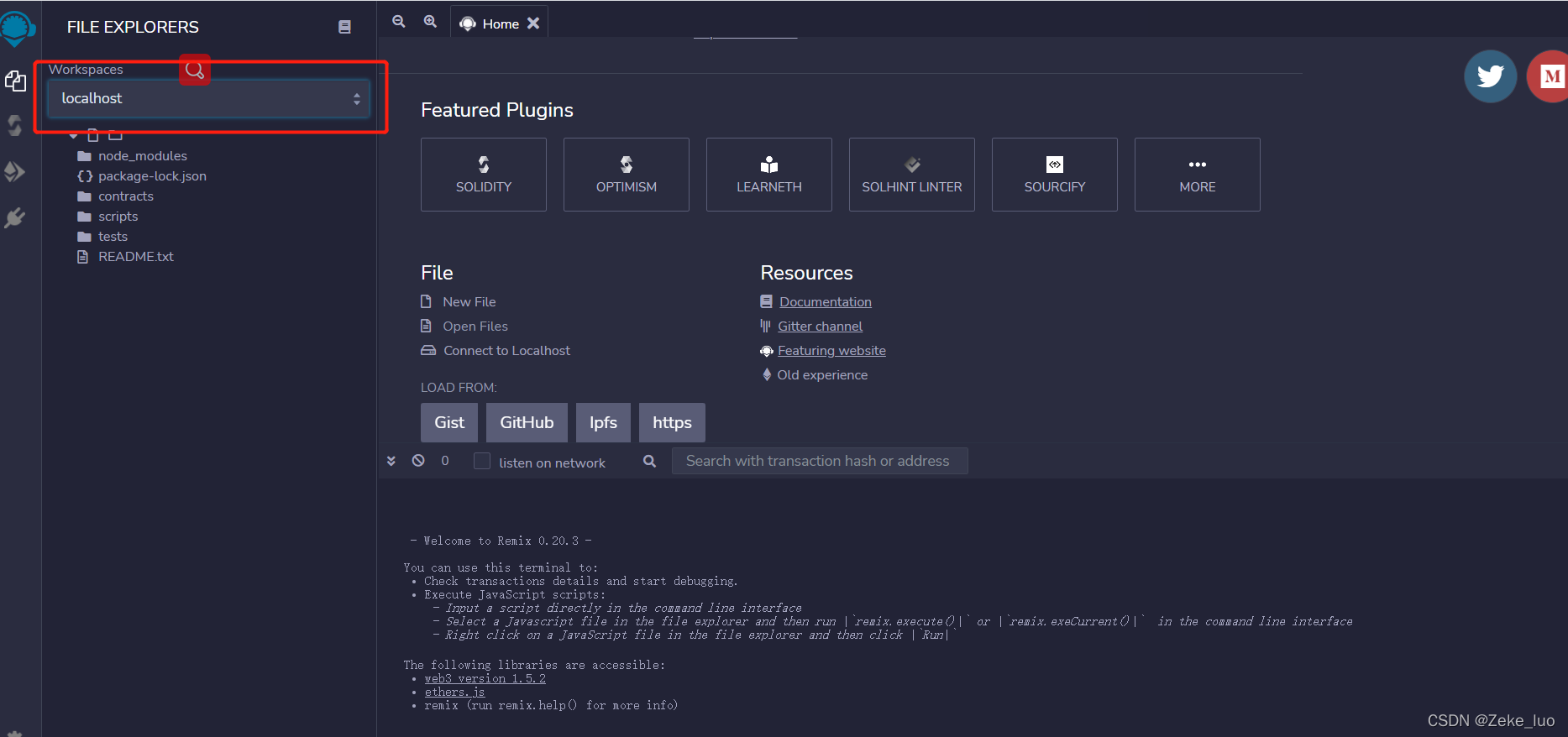Click the LOAD FROM: label
The image size is (1568, 737).
click(x=459, y=388)
